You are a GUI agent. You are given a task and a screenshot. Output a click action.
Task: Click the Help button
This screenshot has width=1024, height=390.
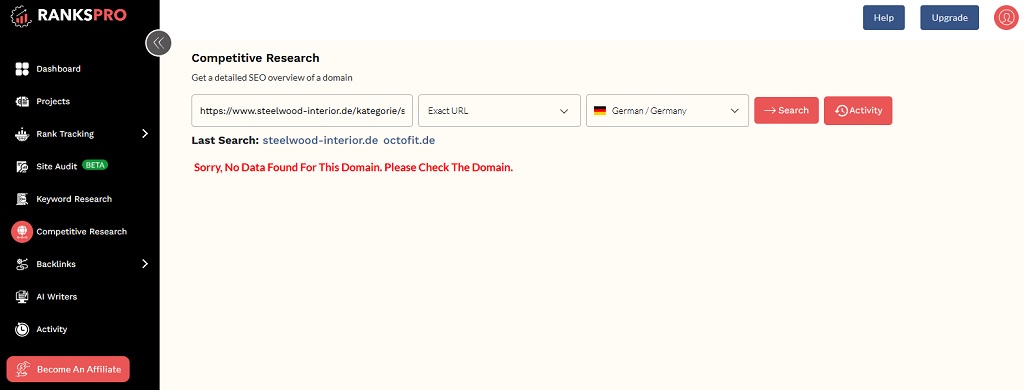coord(884,18)
